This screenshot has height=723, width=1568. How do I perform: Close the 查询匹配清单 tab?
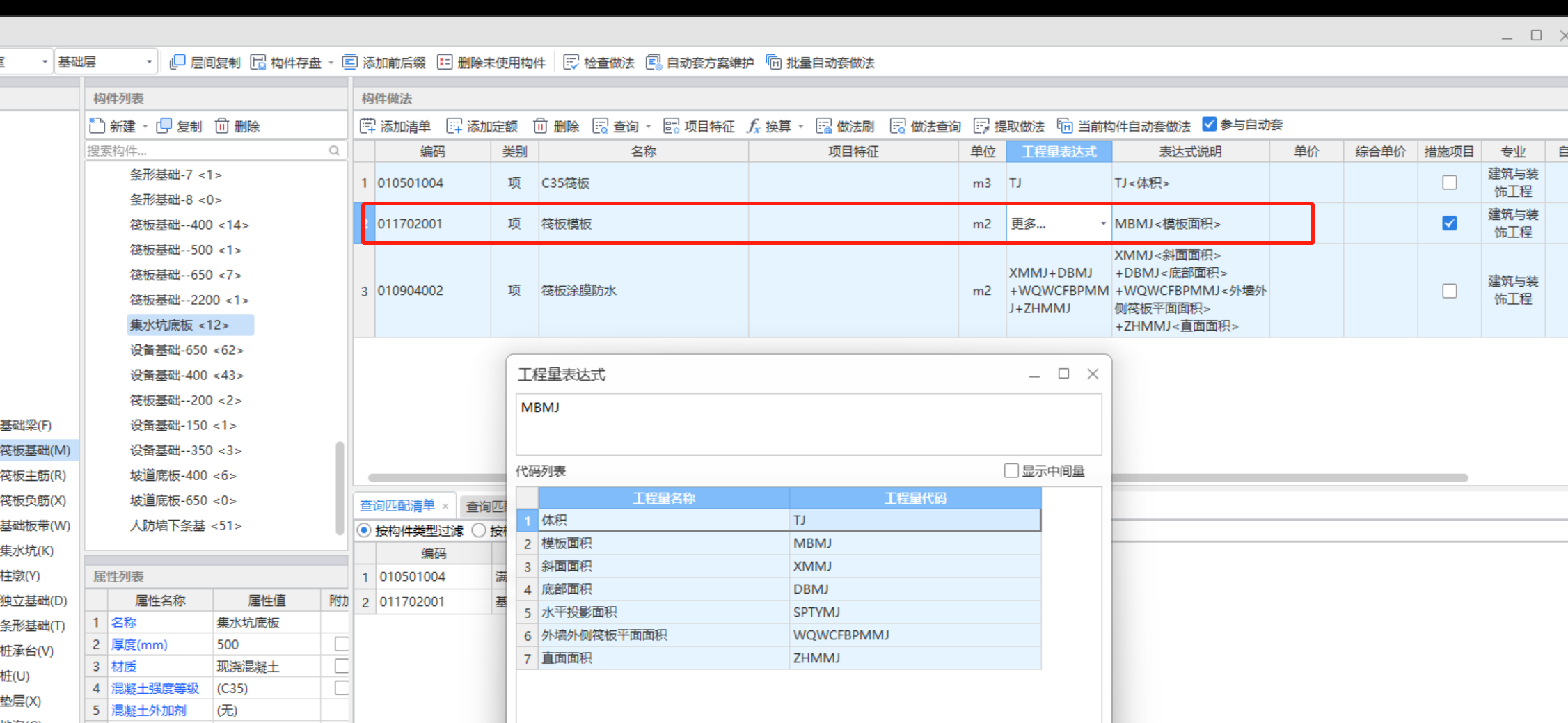pos(445,507)
